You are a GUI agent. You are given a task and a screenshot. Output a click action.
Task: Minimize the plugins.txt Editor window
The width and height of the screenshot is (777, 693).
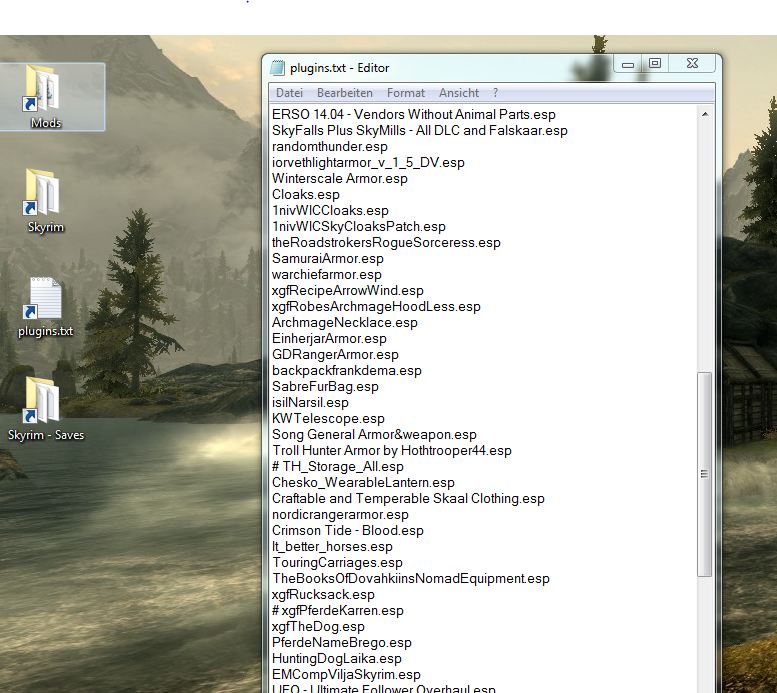click(628, 65)
